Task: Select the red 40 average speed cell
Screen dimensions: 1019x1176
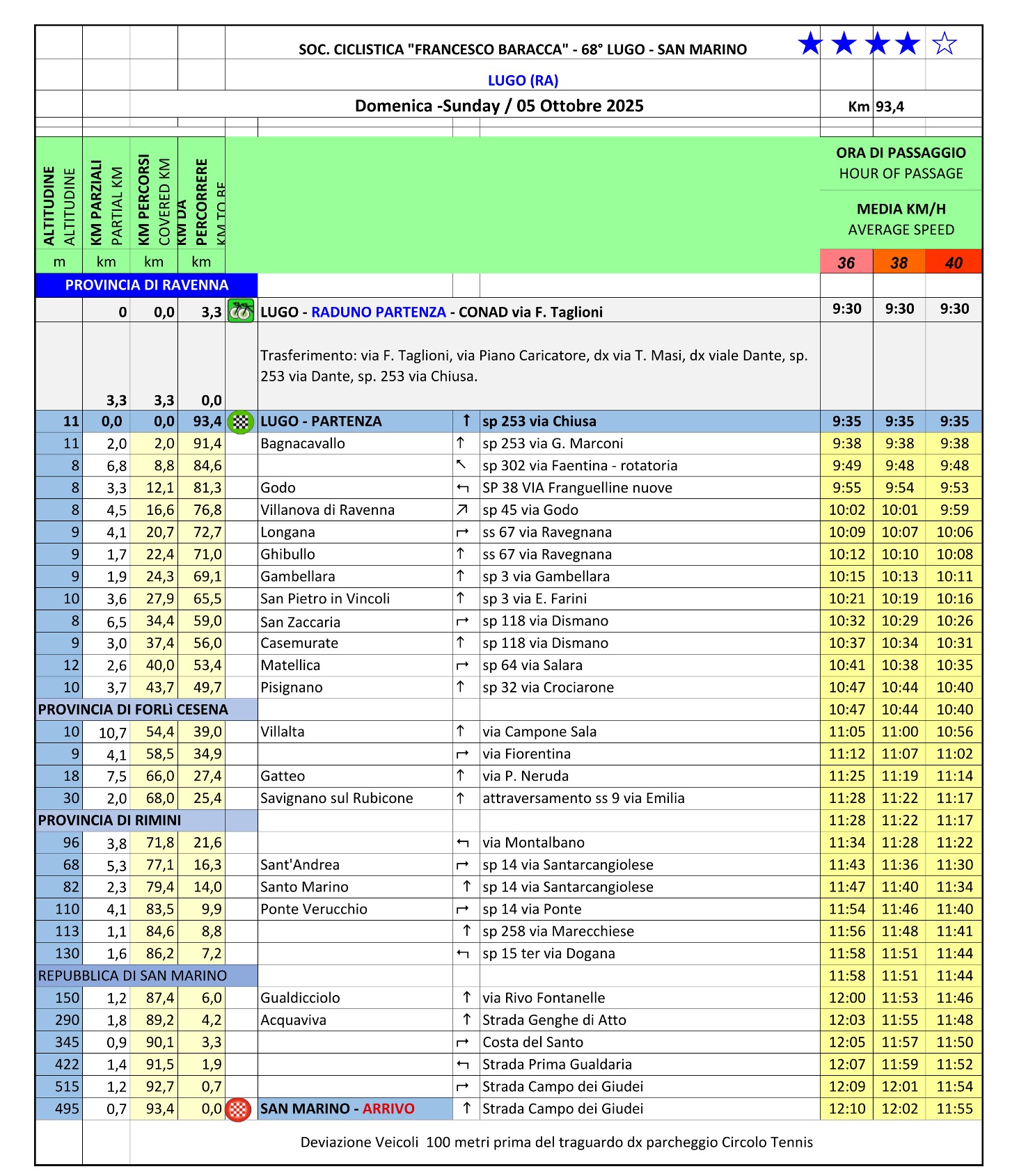Action: [954, 262]
